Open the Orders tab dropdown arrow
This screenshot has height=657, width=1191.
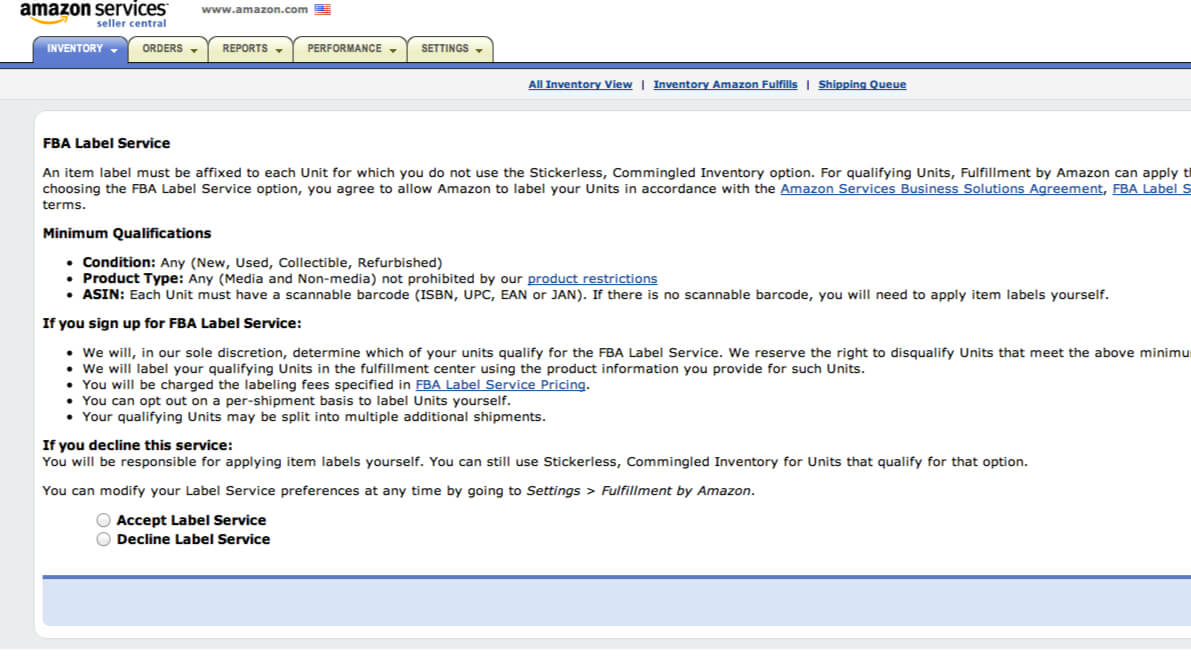pyautogui.click(x=194, y=50)
